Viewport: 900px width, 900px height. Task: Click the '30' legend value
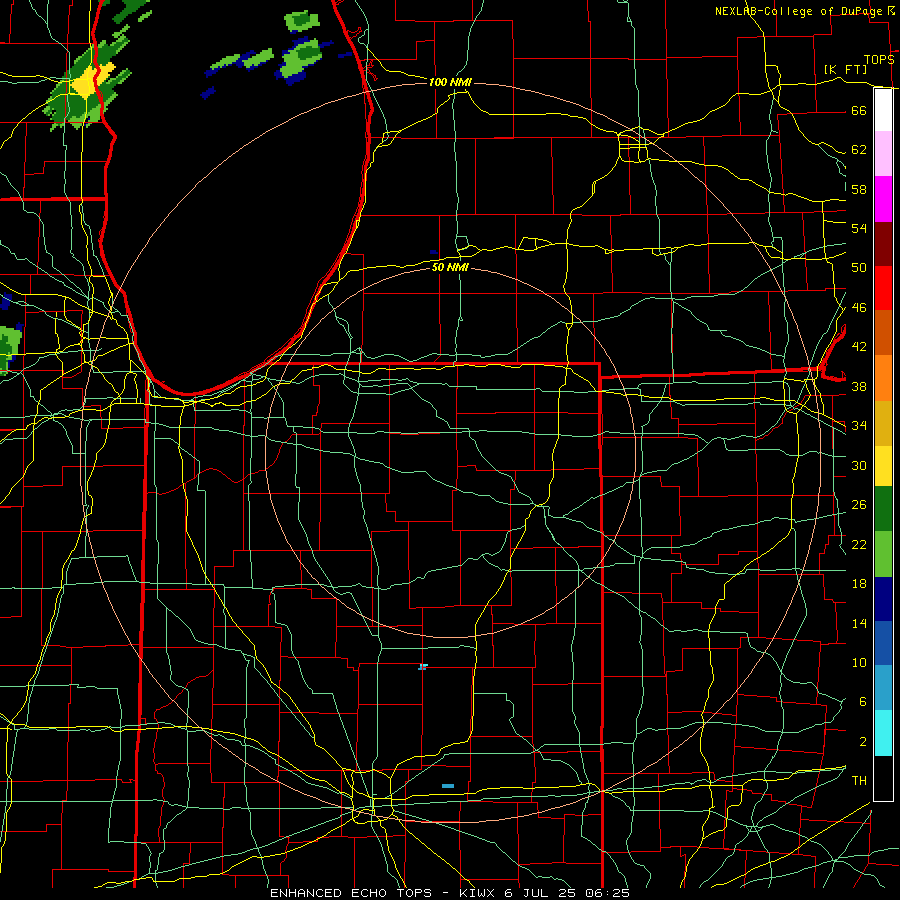(859, 465)
